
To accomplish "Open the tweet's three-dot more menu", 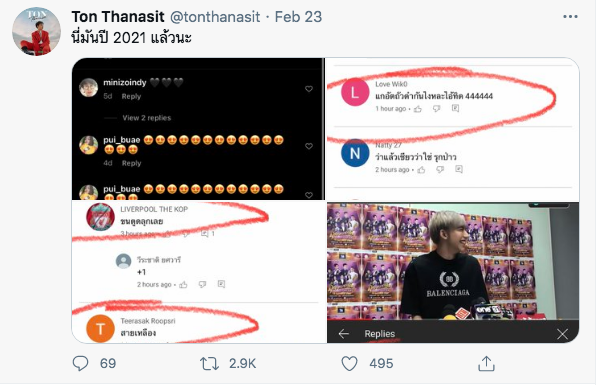I will pyautogui.click(x=570, y=17).
